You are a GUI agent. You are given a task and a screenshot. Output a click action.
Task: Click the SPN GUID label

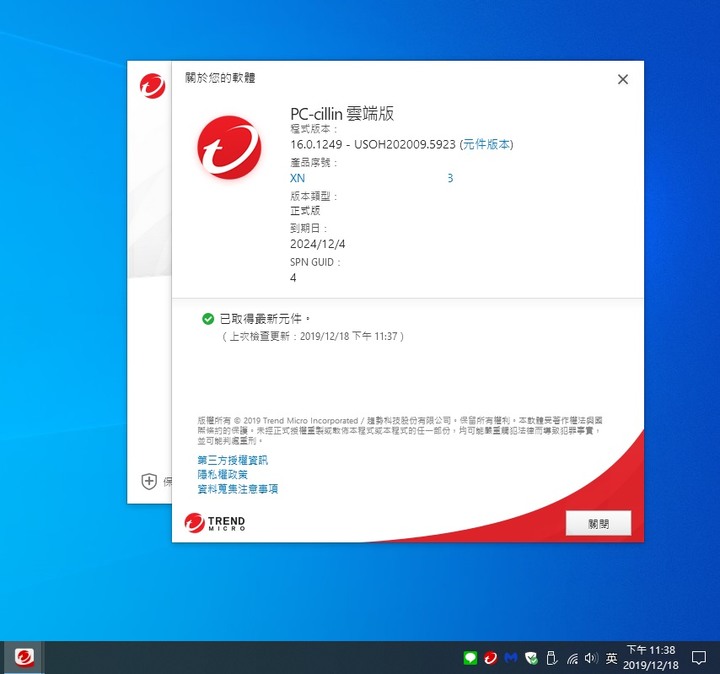pyautogui.click(x=315, y=262)
